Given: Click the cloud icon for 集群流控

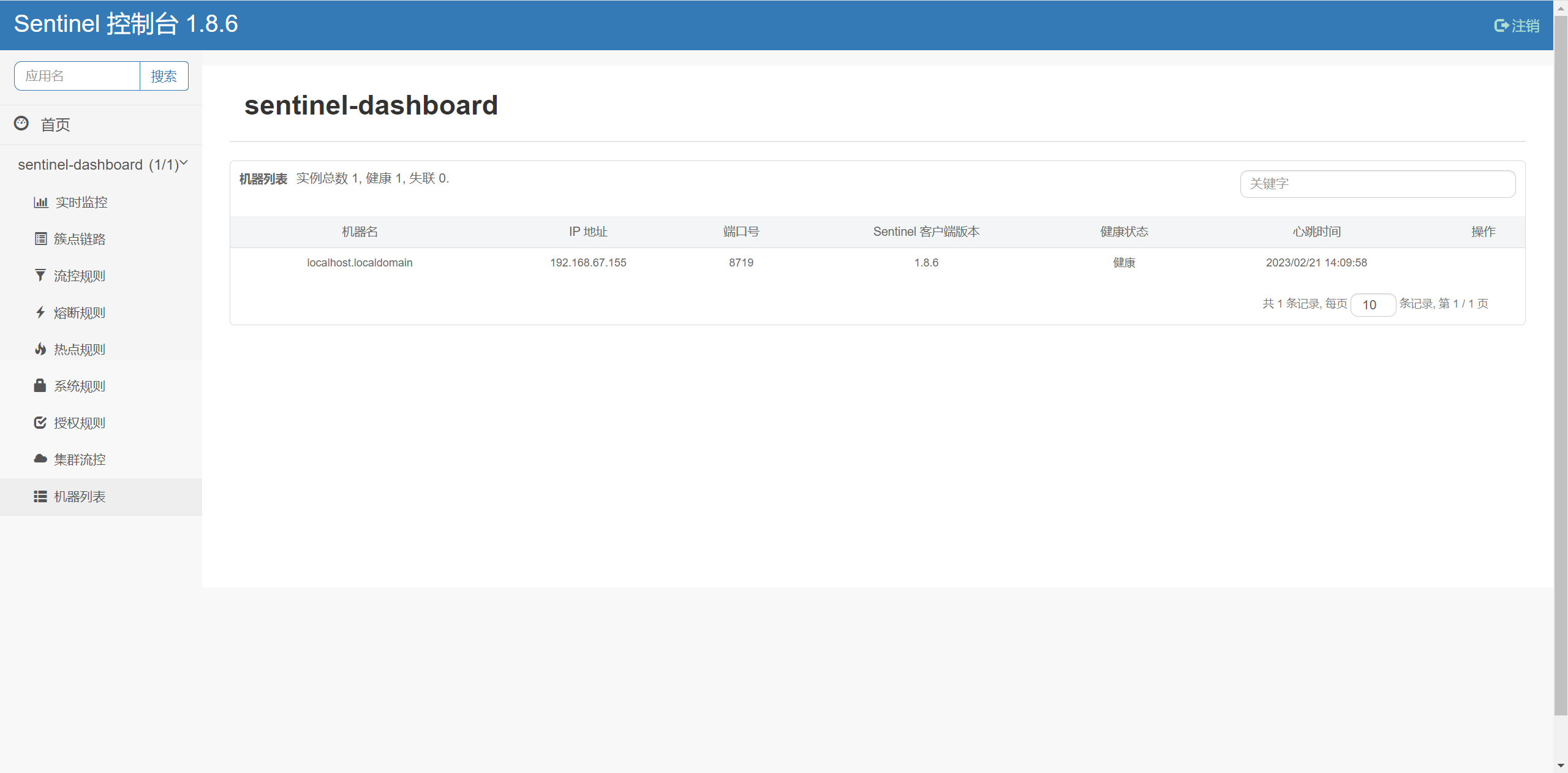Looking at the screenshot, I should pos(40,459).
